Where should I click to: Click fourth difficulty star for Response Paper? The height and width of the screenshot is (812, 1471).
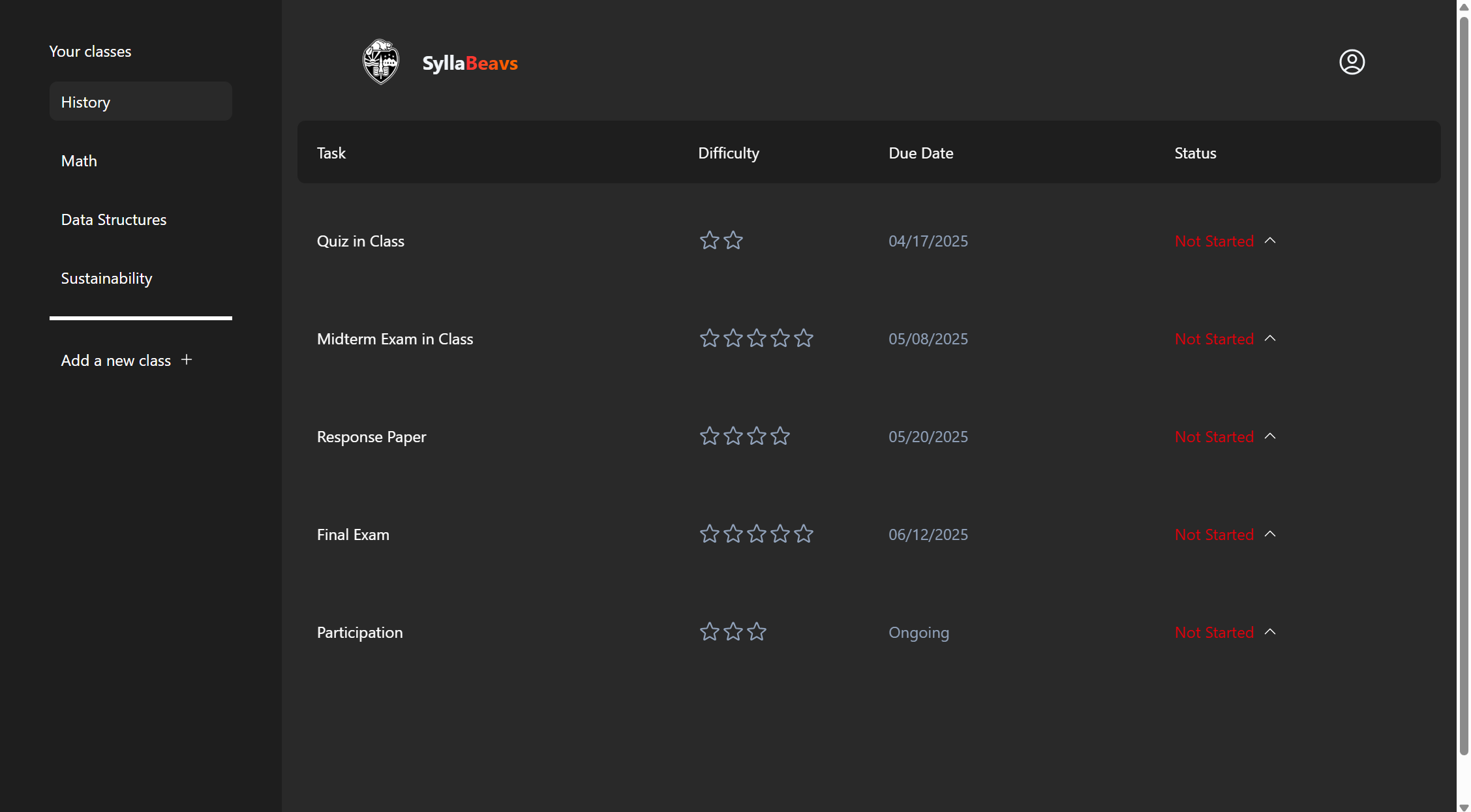pyautogui.click(x=780, y=436)
